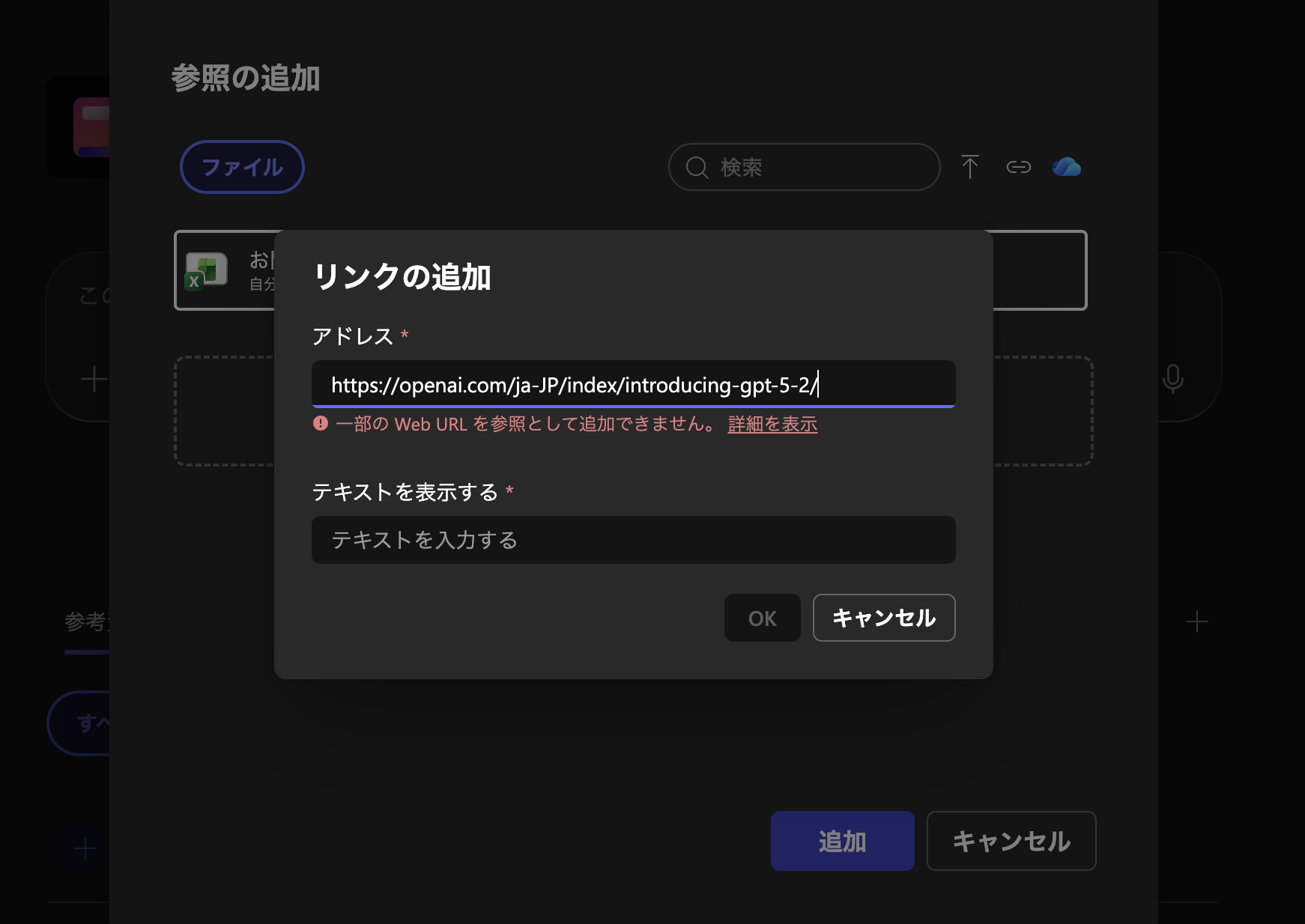Screen dimensions: 1305x924
Task: Click the 検索 search field
Action: click(x=805, y=167)
